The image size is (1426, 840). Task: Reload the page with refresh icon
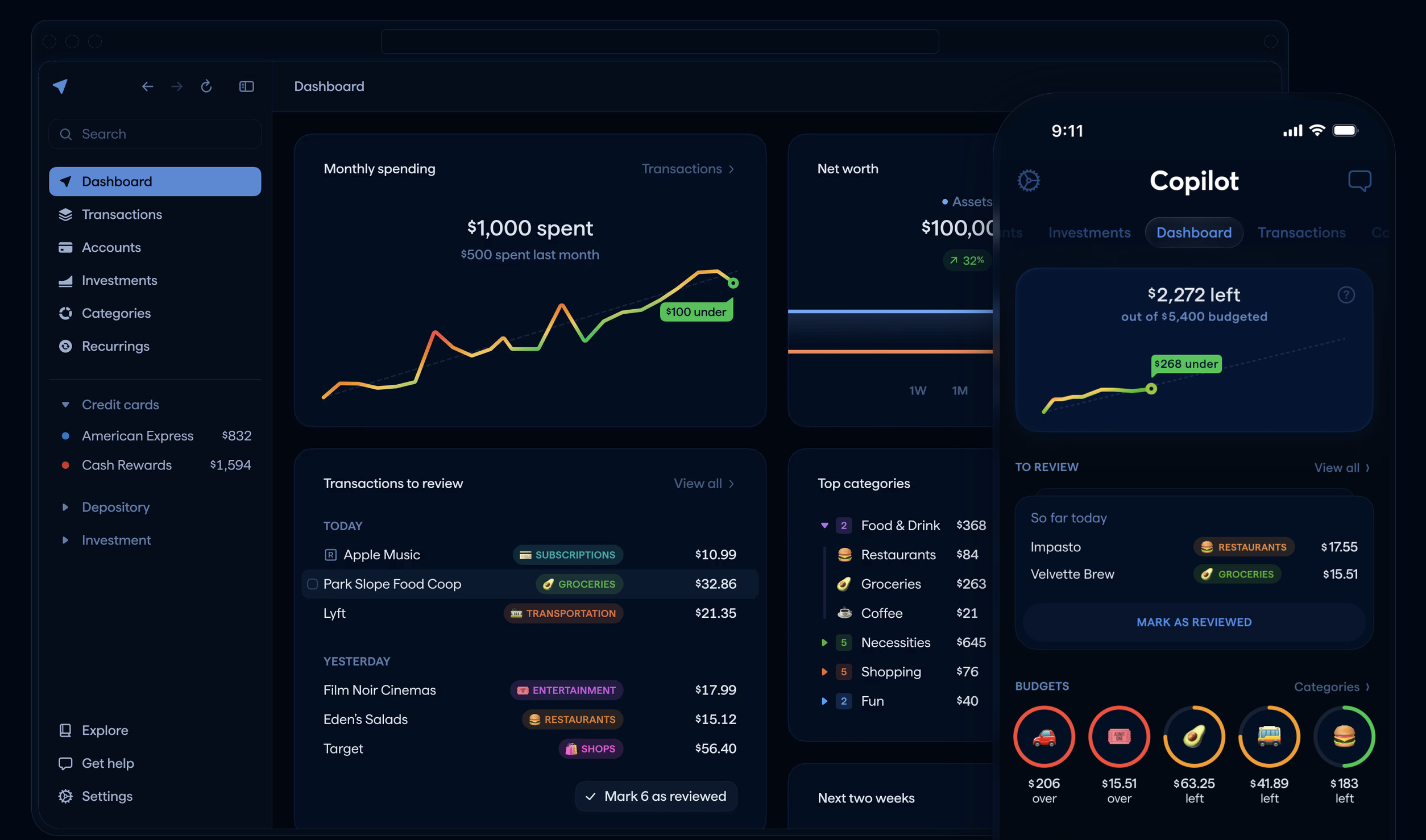click(x=206, y=86)
